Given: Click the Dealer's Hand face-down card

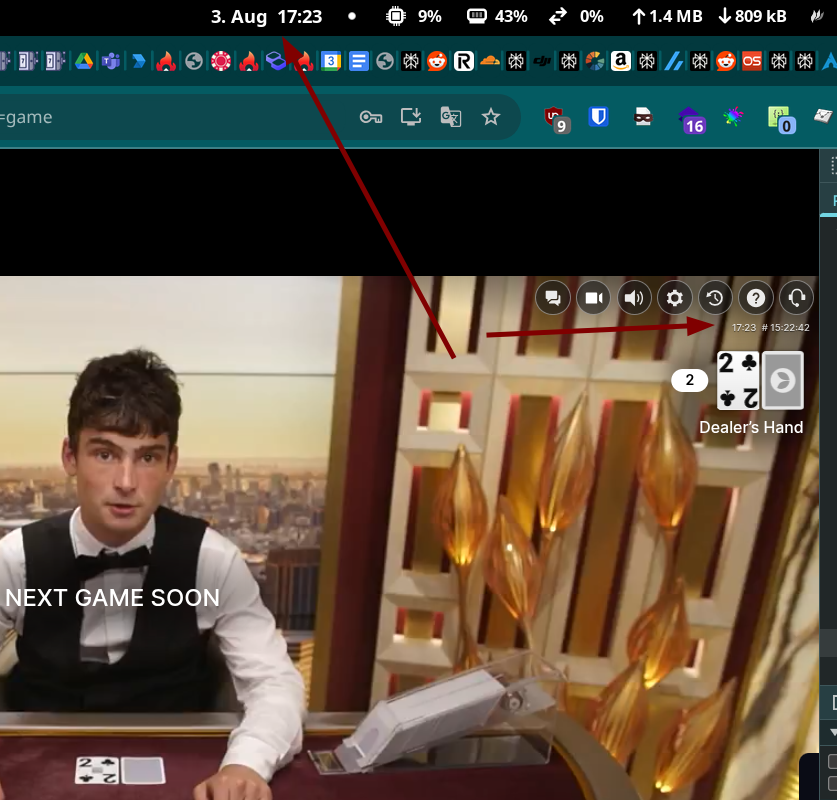Looking at the screenshot, I should tap(782, 380).
